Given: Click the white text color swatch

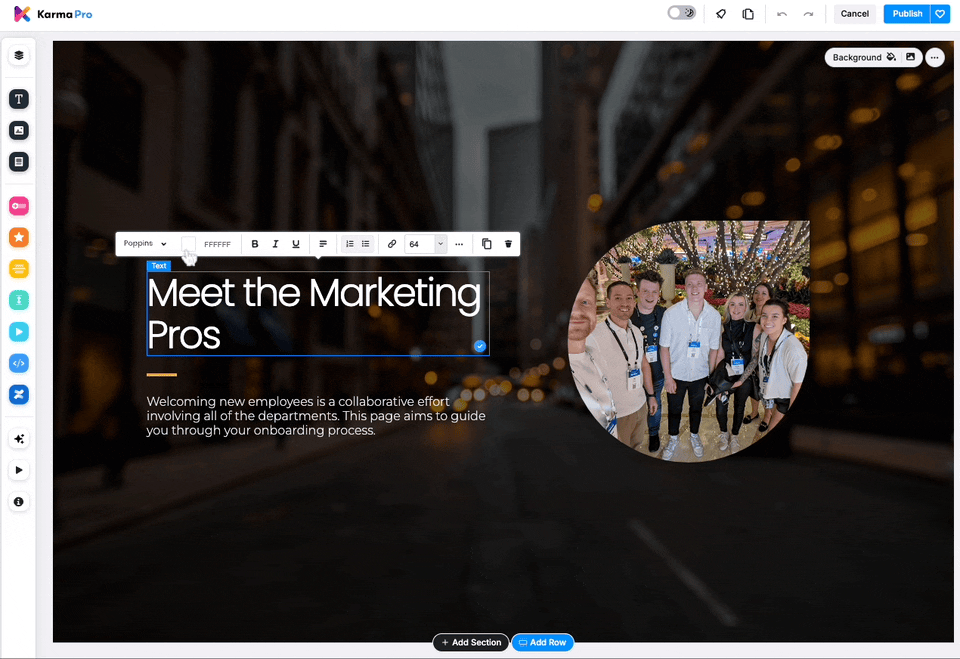Looking at the screenshot, I should 189,244.
